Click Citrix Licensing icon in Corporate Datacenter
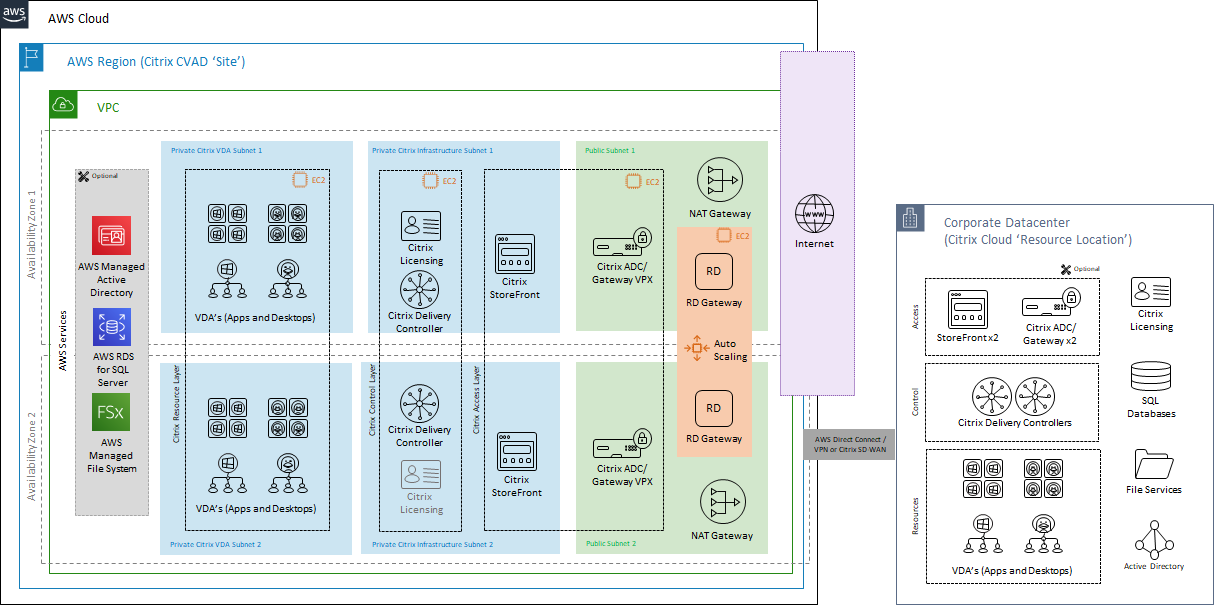 (x=1151, y=292)
